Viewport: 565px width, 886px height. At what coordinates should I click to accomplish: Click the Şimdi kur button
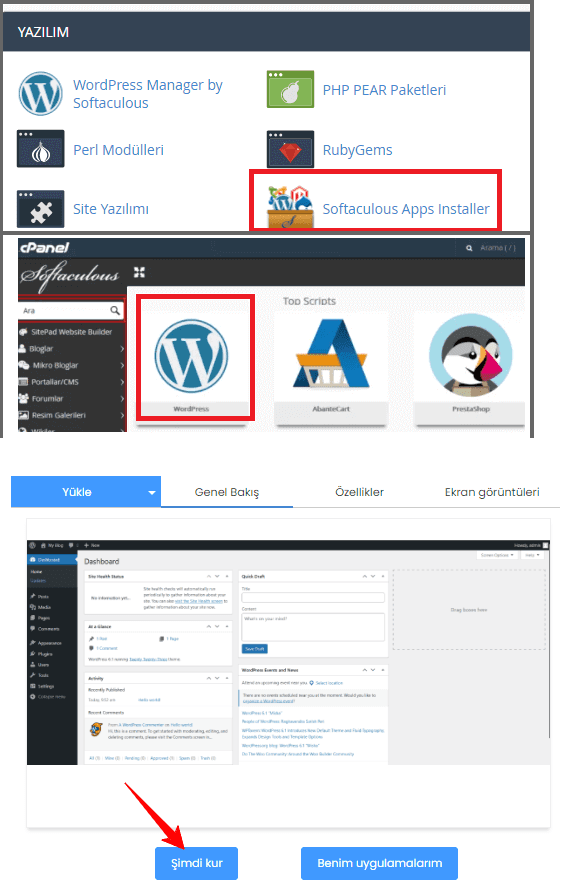197,863
